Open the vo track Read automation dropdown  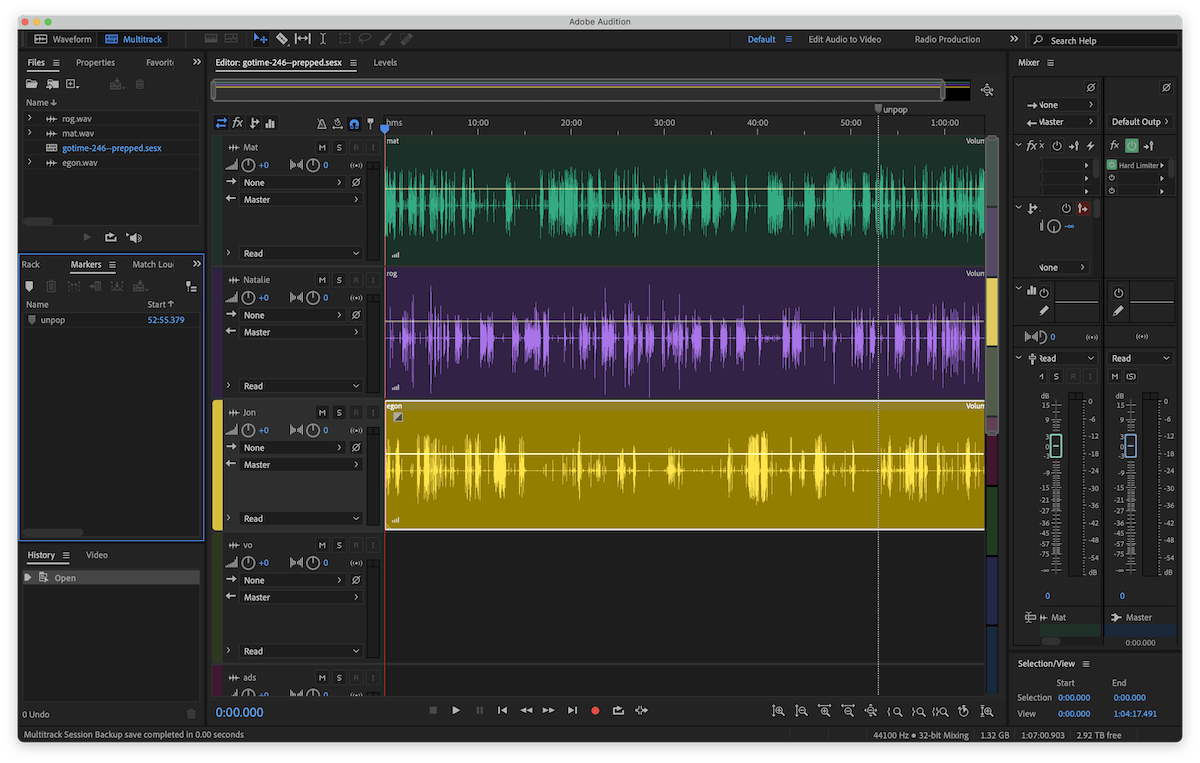click(x=300, y=651)
